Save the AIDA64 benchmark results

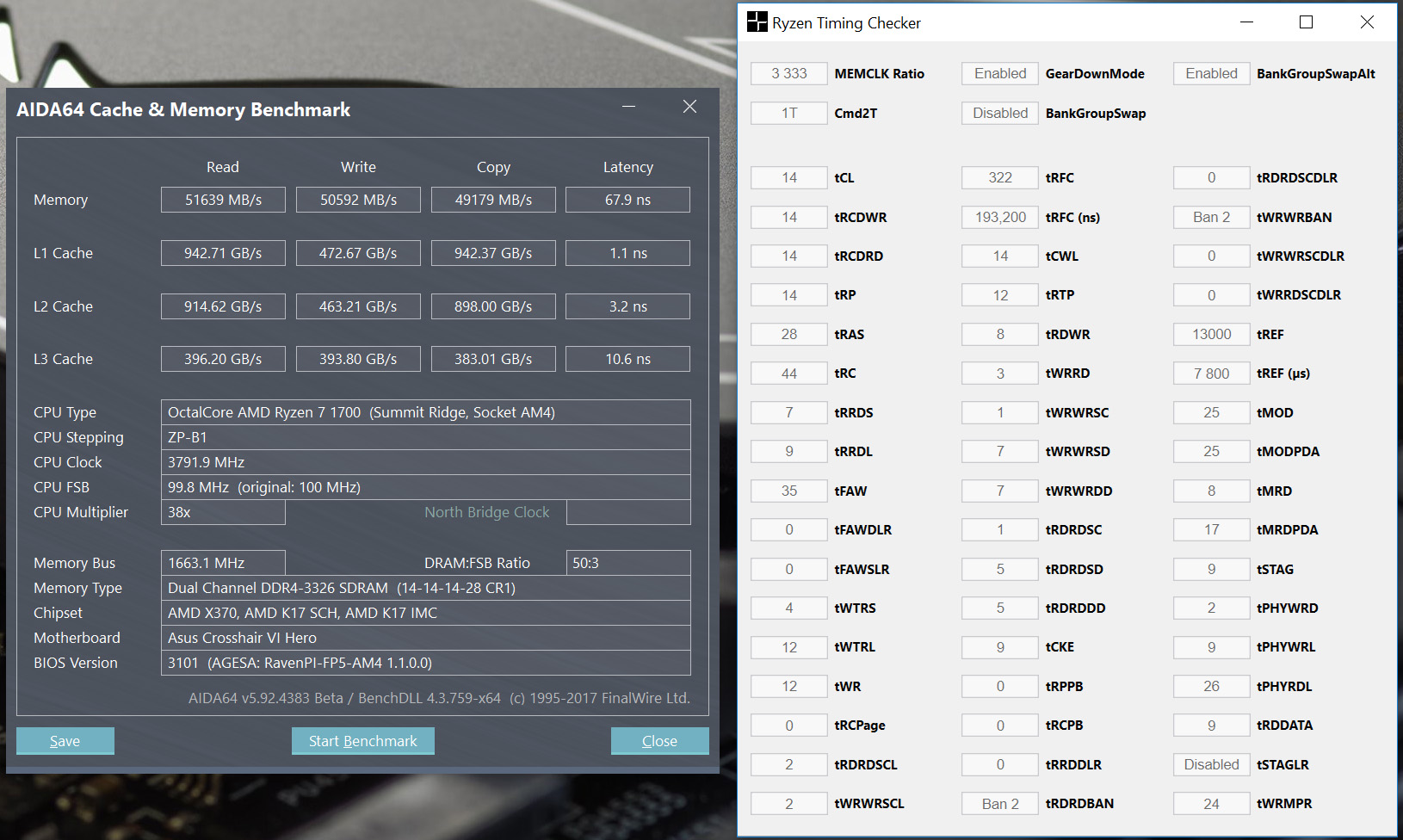click(65, 741)
